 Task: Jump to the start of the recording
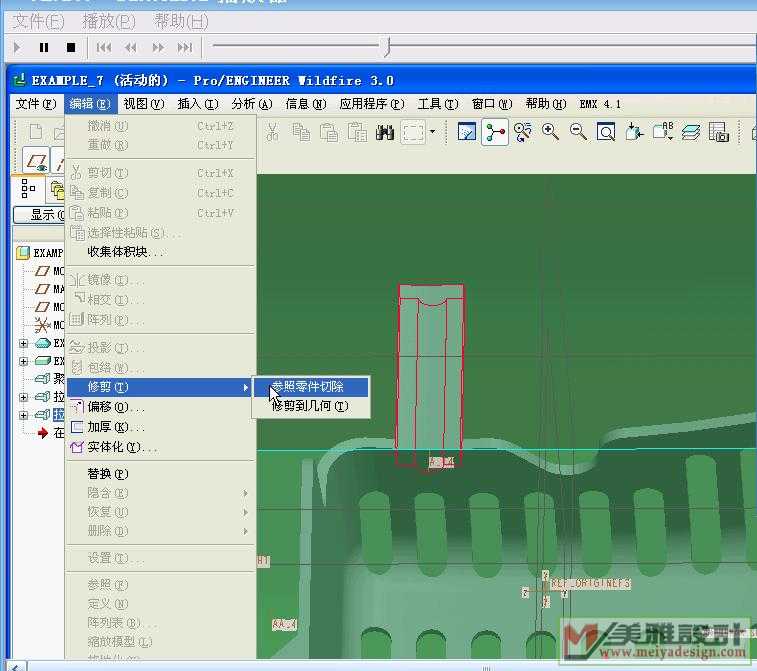104,47
